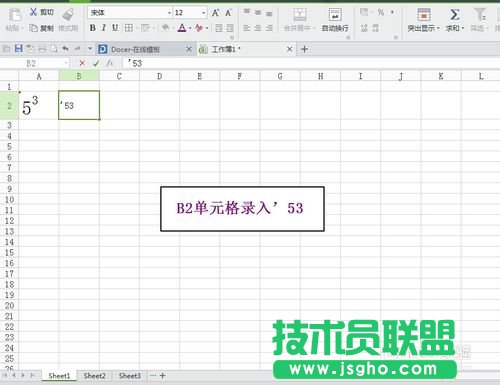Toggle Italic formatting

tap(104, 28)
